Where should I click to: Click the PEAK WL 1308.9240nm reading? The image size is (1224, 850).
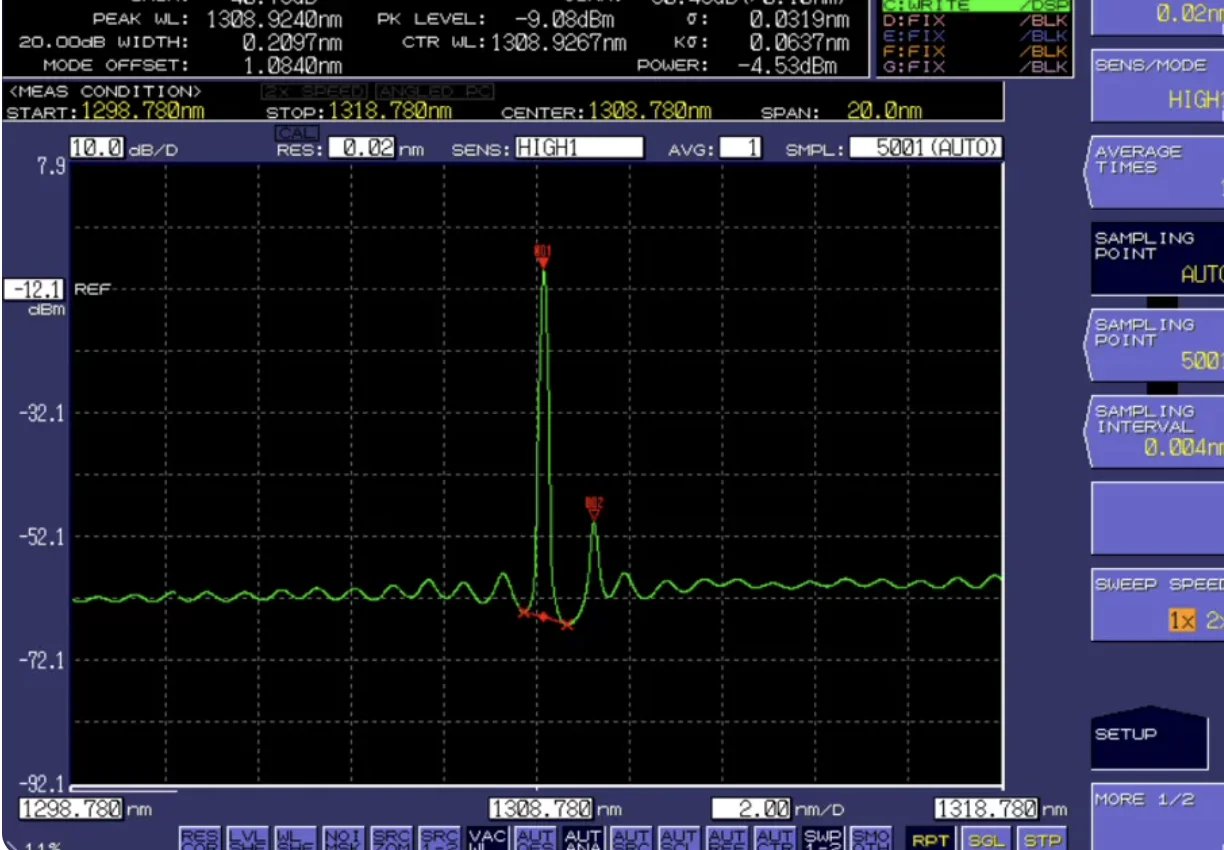click(x=274, y=19)
